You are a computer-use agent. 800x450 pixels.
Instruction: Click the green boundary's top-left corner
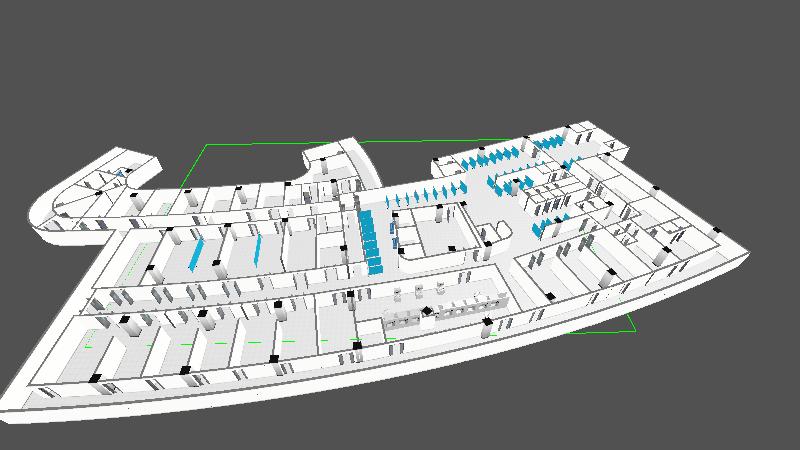pyautogui.click(x=206, y=146)
